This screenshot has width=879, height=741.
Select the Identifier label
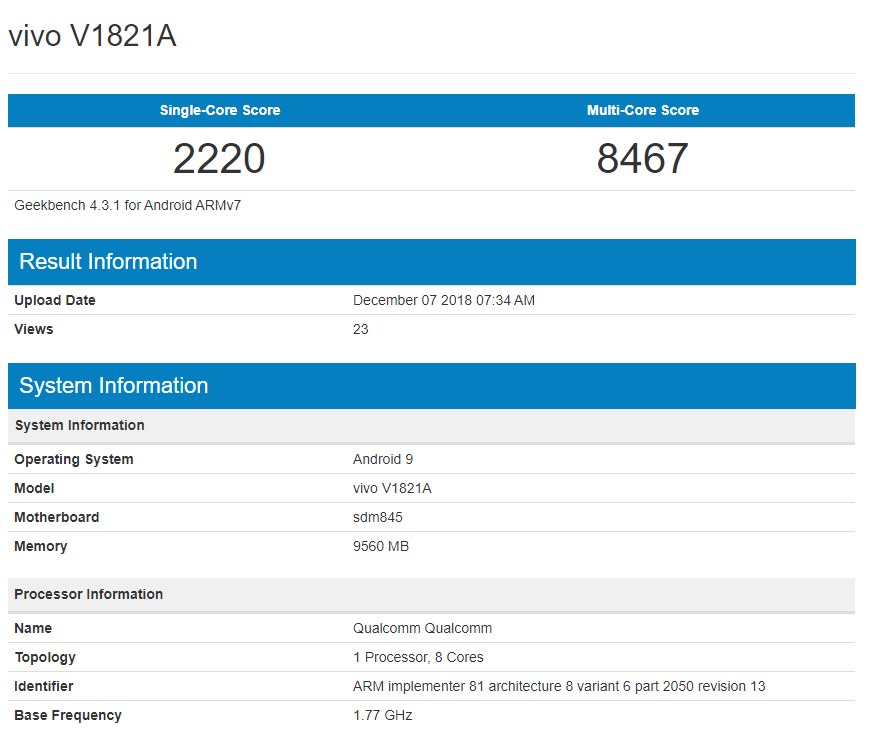[x=44, y=687]
